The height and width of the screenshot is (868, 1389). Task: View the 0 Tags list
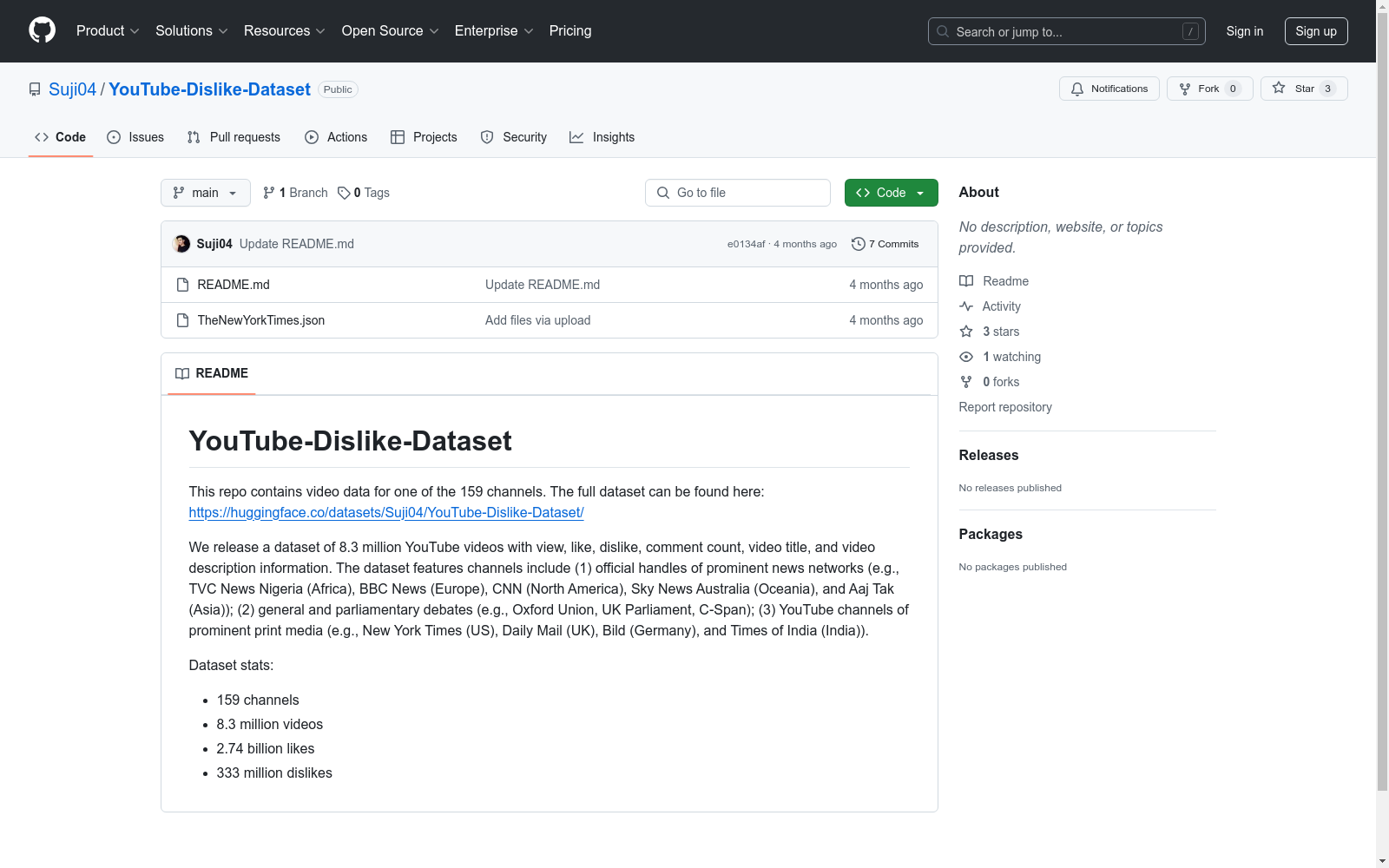pyautogui.click(x=364, y=193)
